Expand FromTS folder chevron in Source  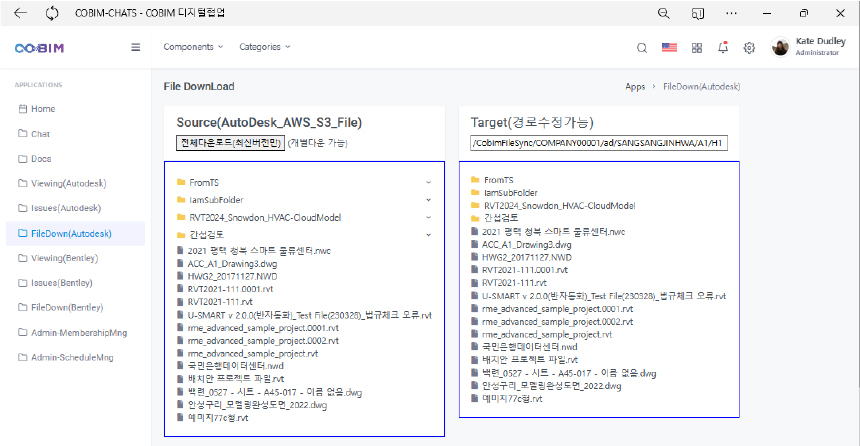point(428,182)
